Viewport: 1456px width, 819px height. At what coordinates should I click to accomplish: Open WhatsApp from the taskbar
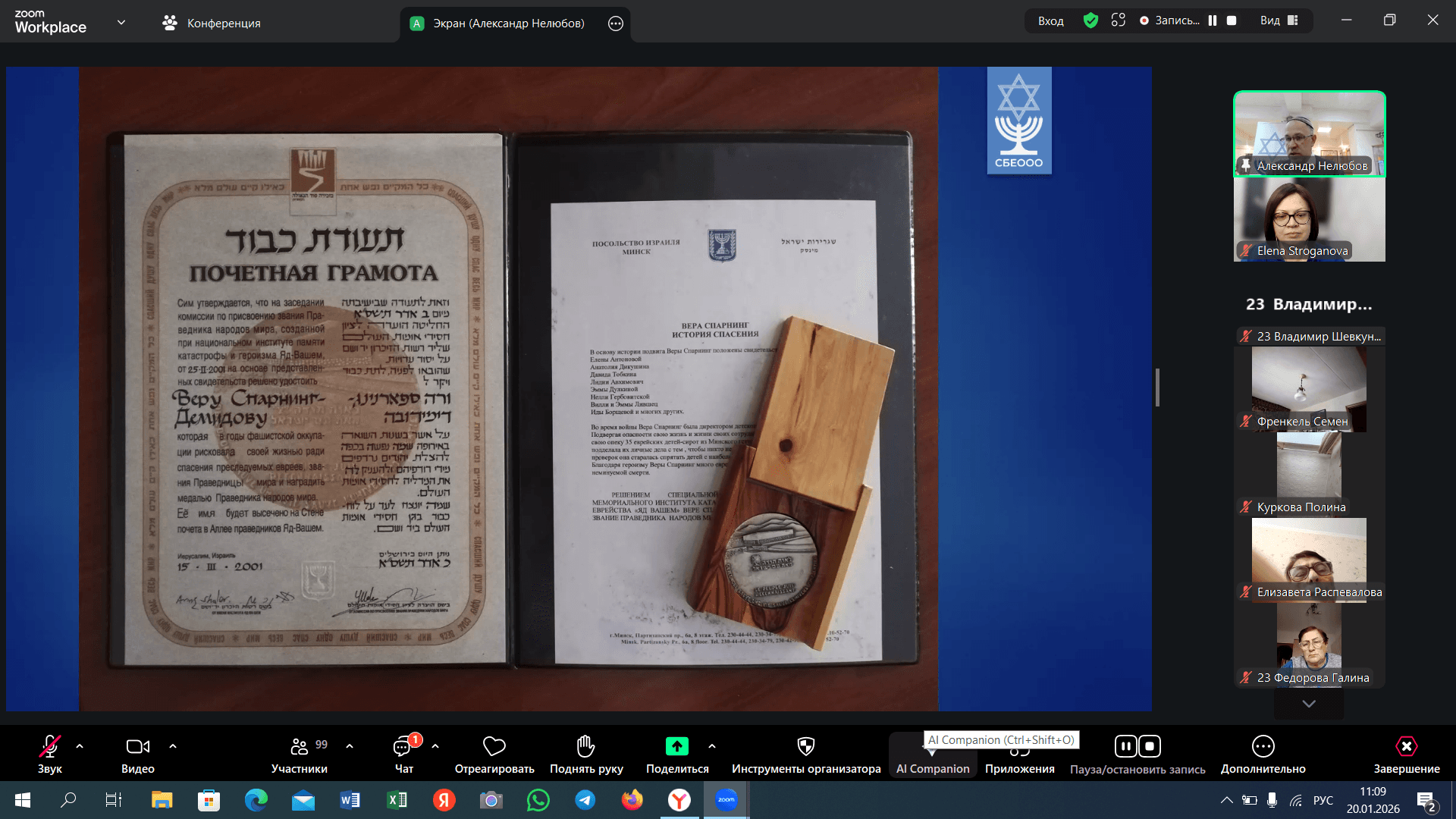(x=538, y=800)
